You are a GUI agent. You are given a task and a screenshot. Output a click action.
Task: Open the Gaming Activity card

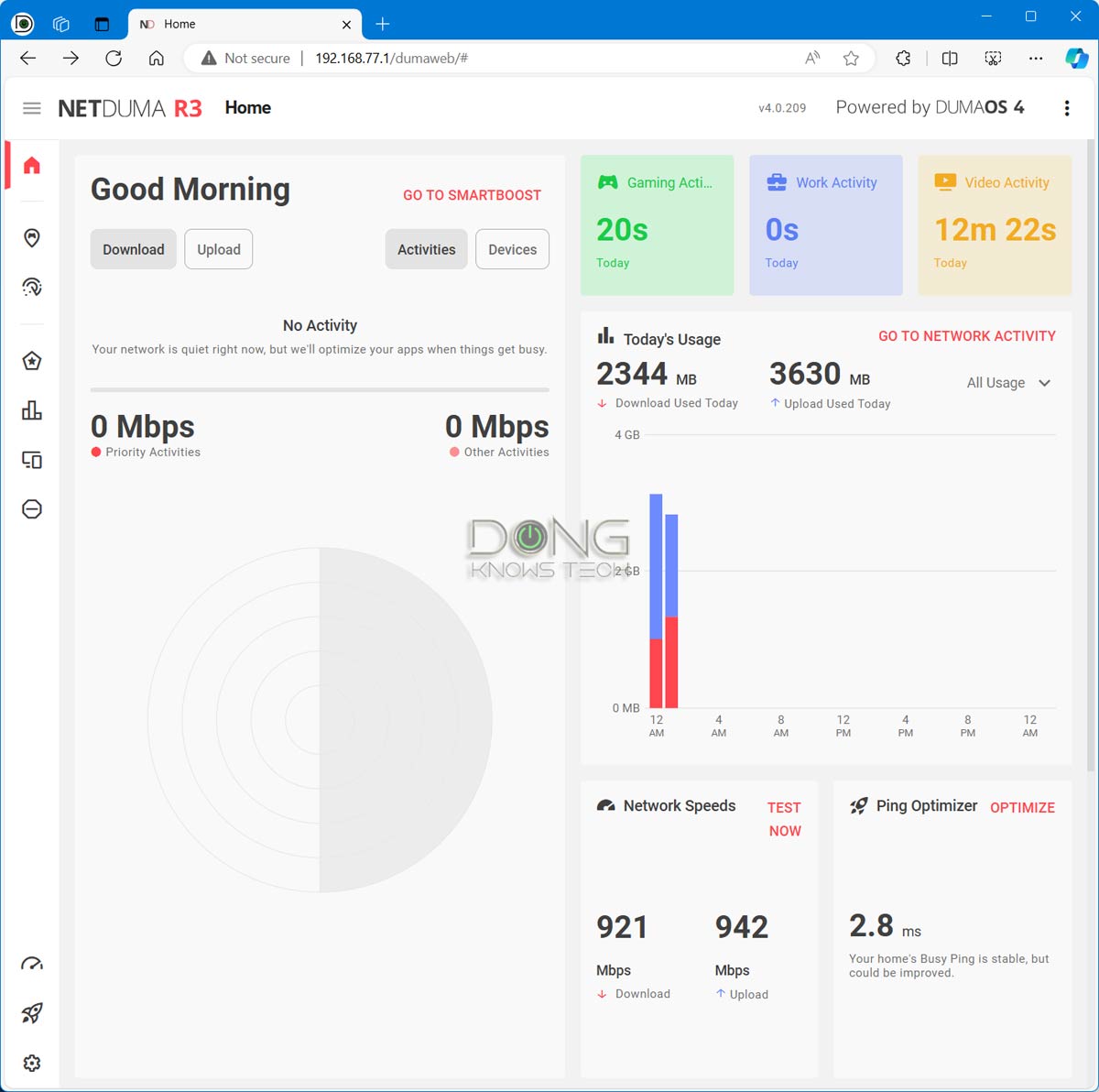coord(658,225)
